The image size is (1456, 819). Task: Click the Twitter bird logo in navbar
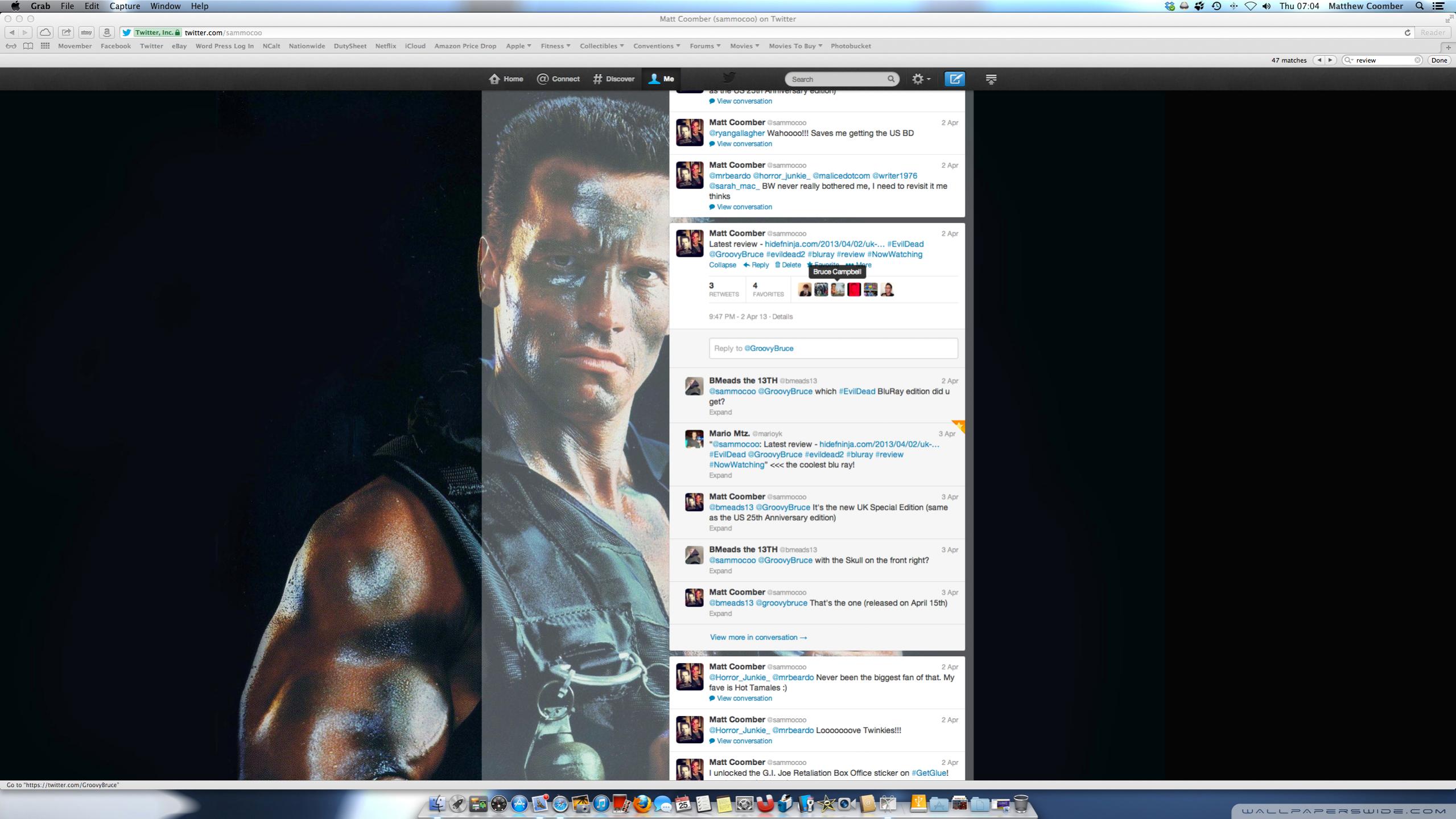click(729, 77)
